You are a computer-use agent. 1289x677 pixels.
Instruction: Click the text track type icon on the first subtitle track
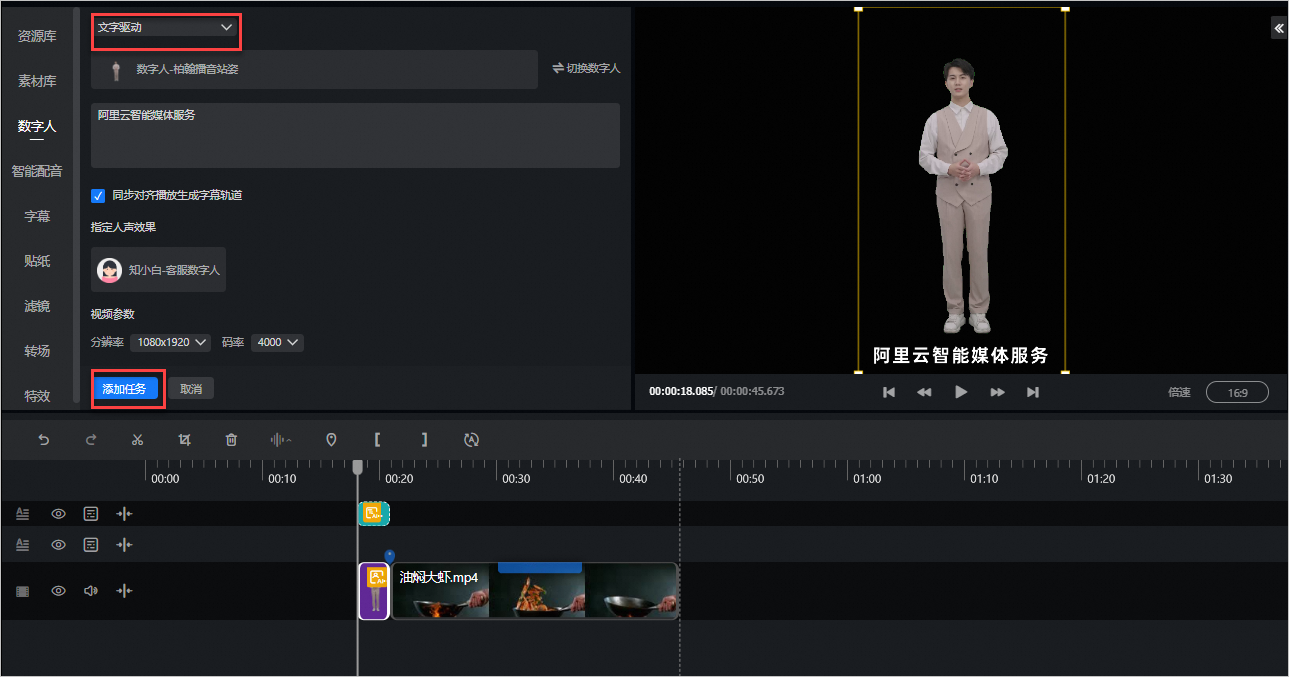pyautogui.click(x=23, y=514)
